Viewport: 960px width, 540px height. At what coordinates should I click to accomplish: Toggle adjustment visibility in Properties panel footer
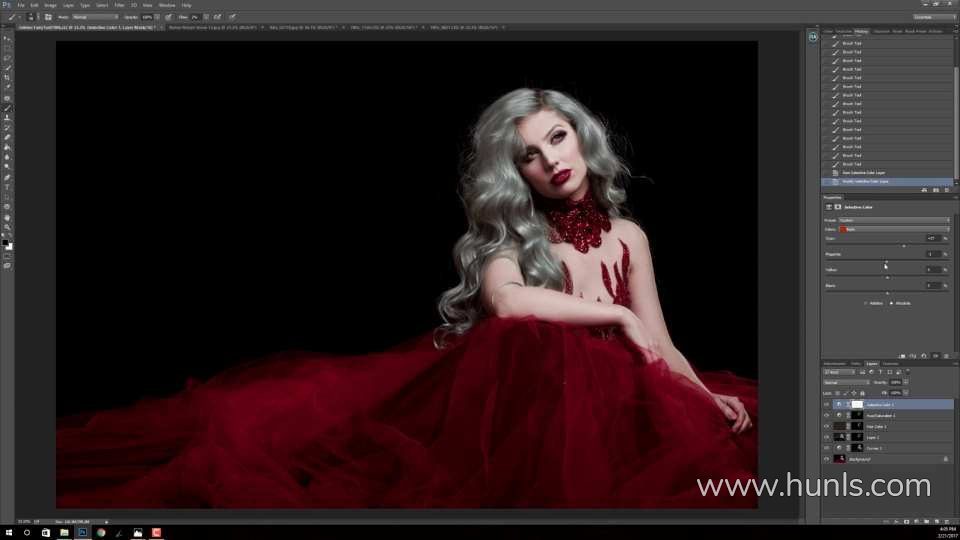click(x=935, y=355)
